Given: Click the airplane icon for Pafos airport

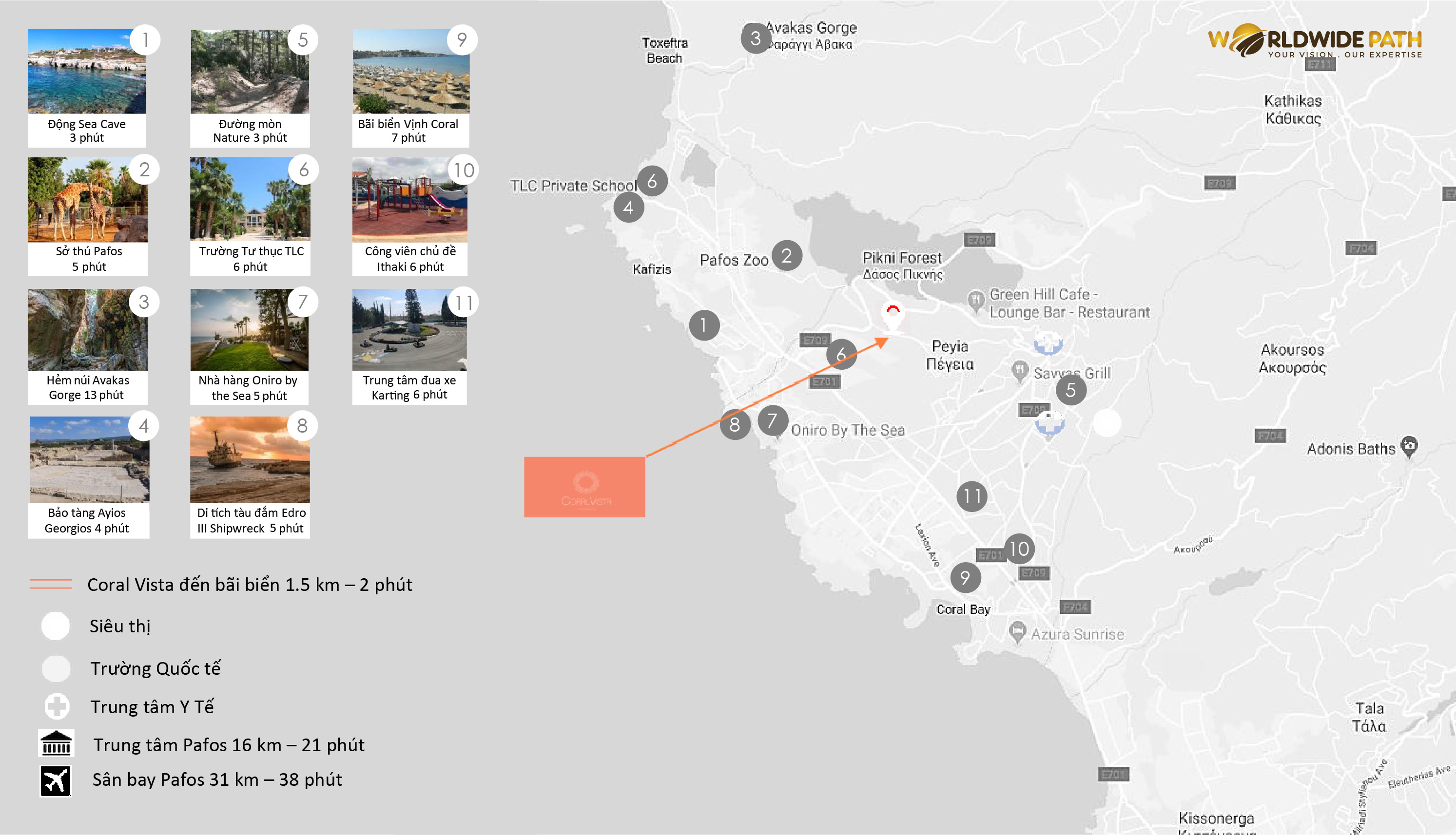Looking at the screenshot, I should (x=56, y=780).
